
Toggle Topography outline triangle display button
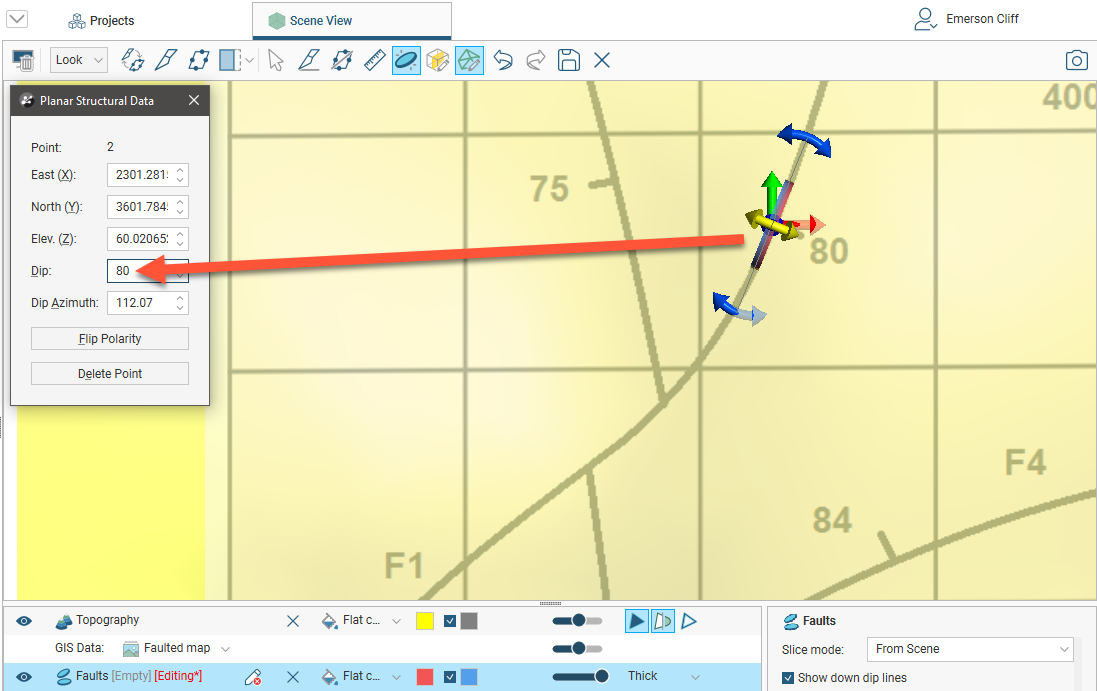pos(689,621)
